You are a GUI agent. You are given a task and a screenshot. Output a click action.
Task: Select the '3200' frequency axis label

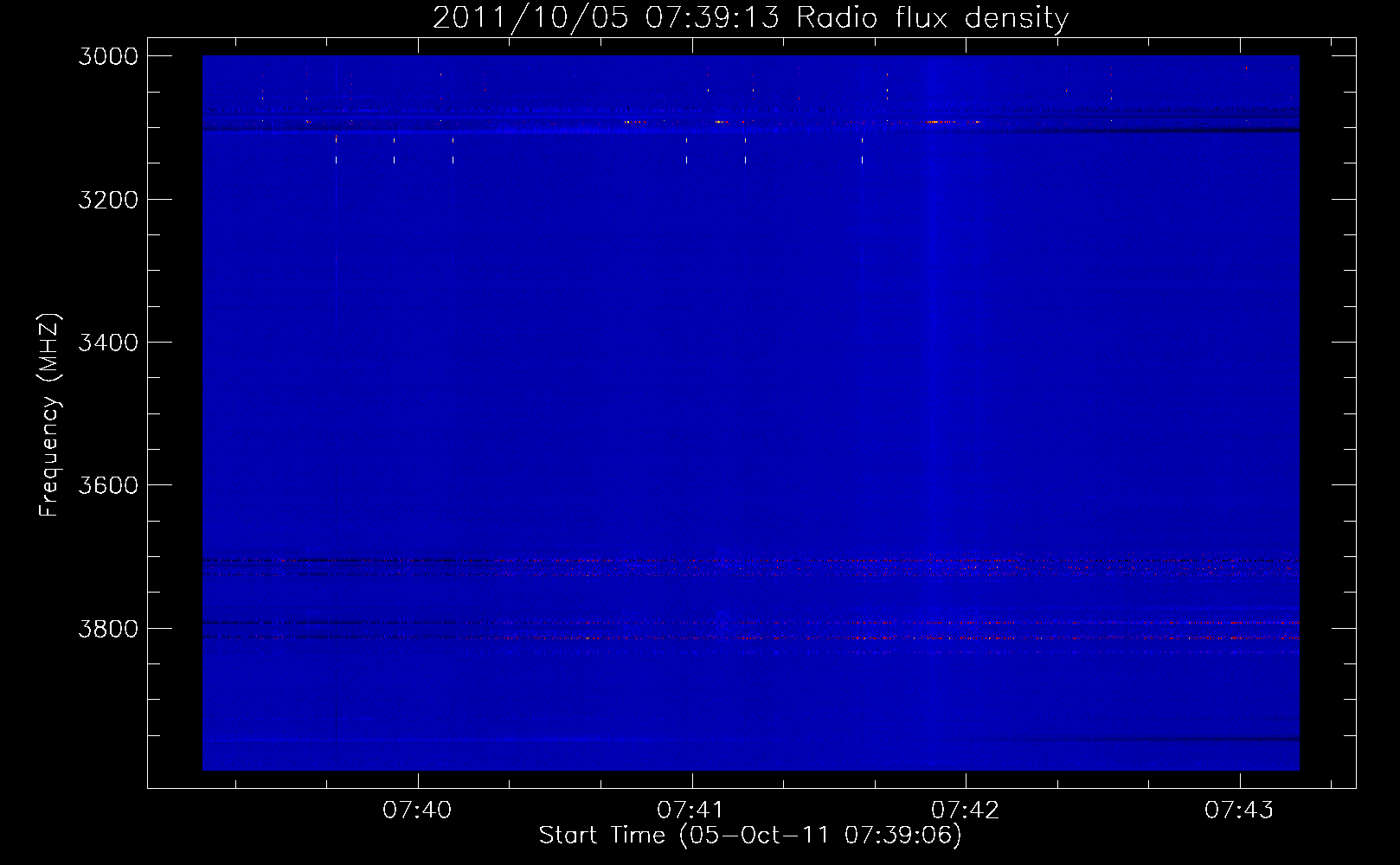pyautogui.click(x=108, y=200)
